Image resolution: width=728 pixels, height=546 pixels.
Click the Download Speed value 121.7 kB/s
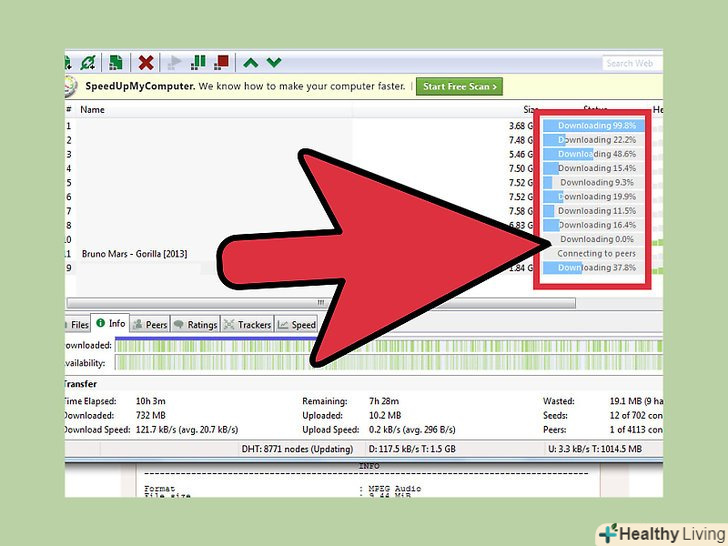(187, 430)
